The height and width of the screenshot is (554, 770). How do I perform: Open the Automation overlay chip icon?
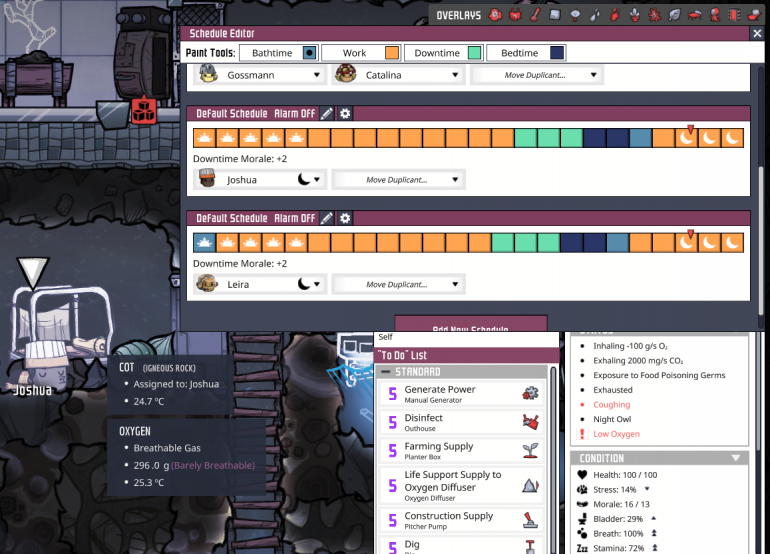pos(735,15)
